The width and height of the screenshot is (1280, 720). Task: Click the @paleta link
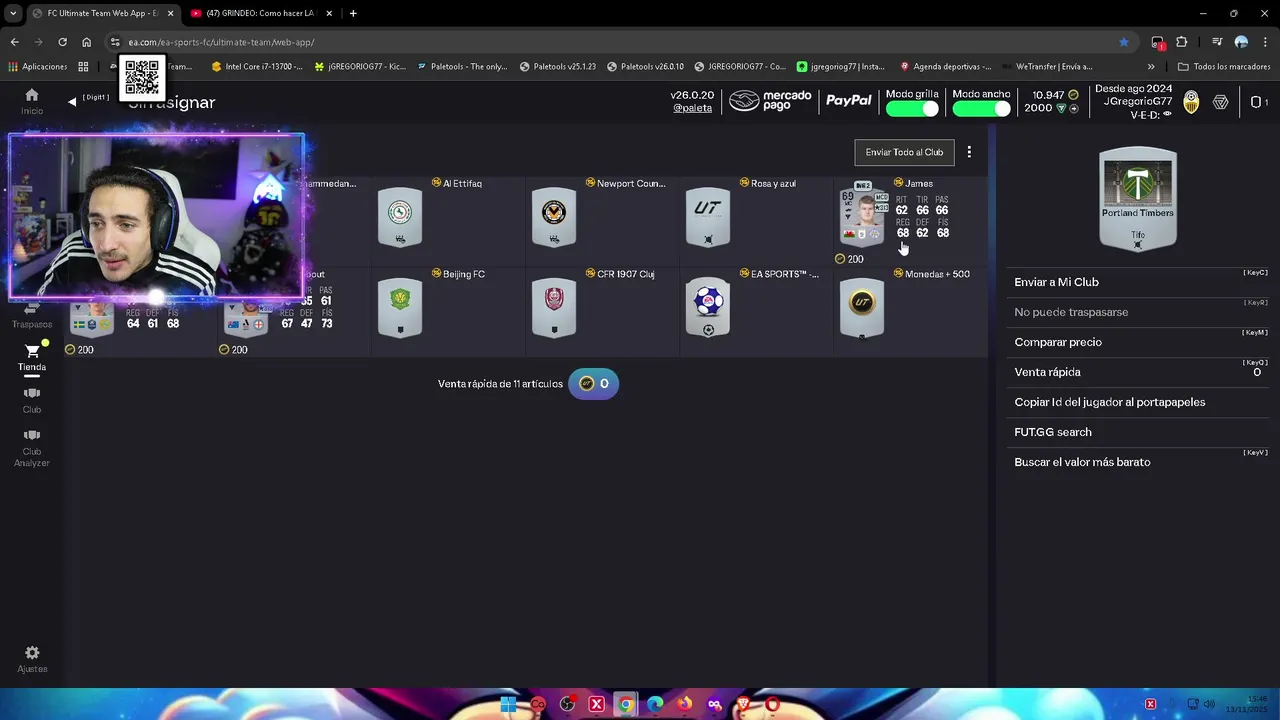[692, 108]
